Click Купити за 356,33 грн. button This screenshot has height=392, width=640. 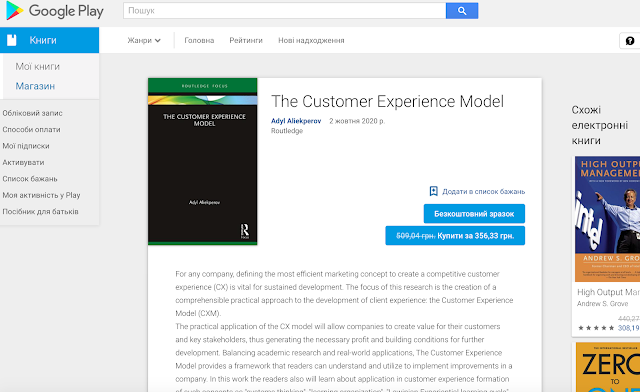[x=455, y=236]
